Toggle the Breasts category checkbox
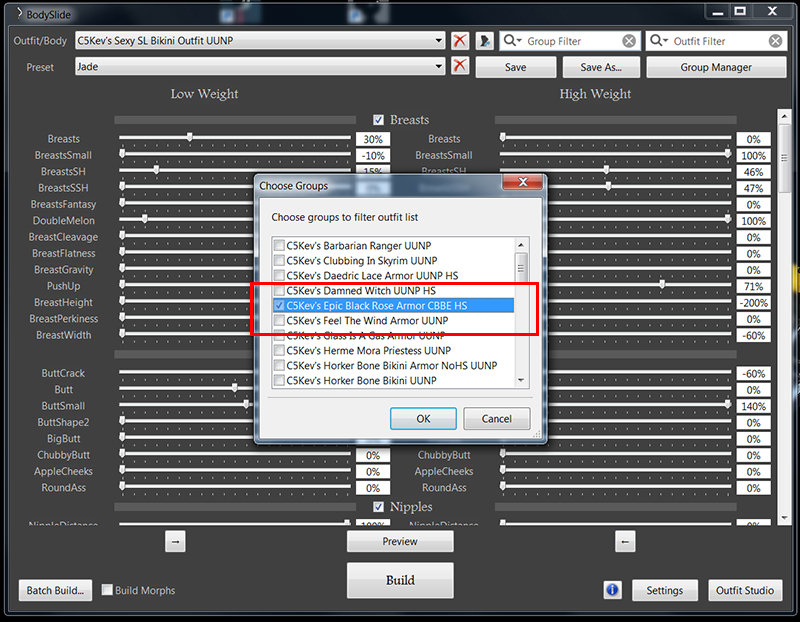Screen dimensions: 800x622 [378, 120]
